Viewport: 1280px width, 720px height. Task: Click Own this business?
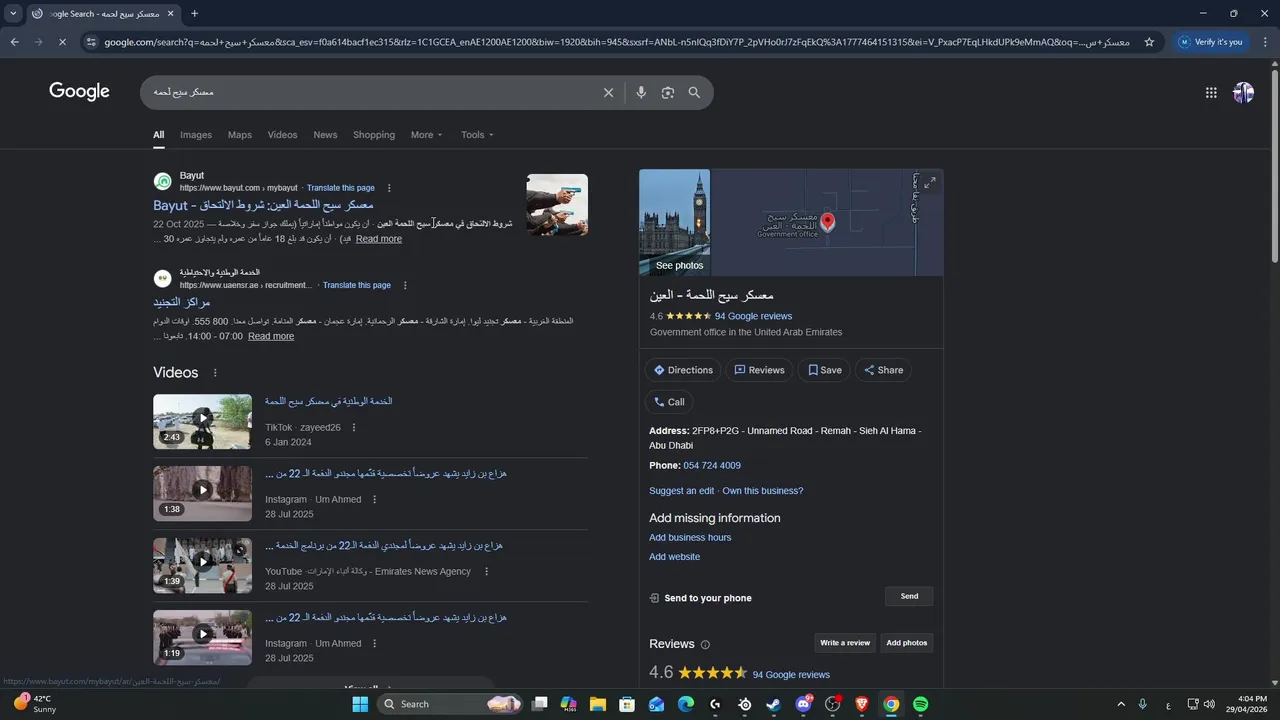click(763, 491)
